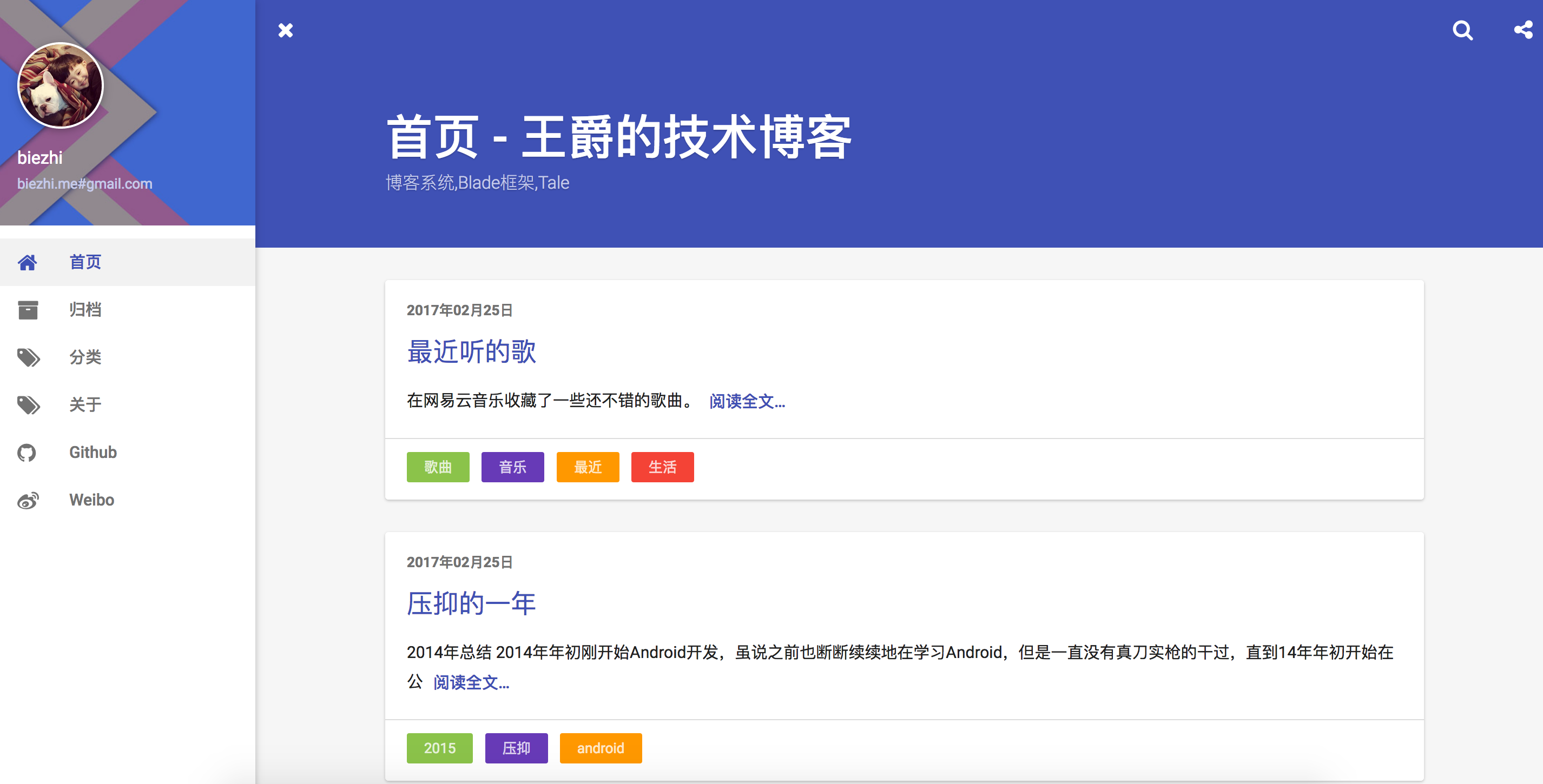Close the sidebar with the X icon

point(286,30)
